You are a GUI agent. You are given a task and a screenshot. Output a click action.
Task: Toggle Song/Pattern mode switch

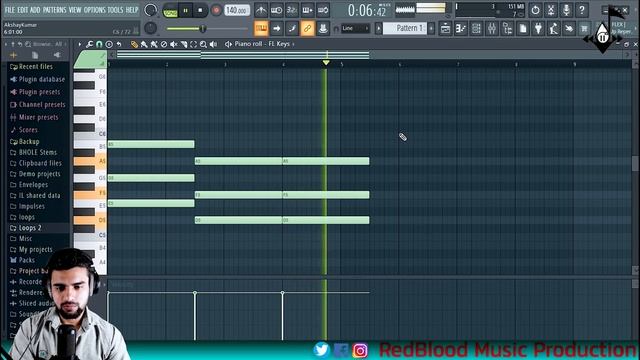[x=170, y=11]
